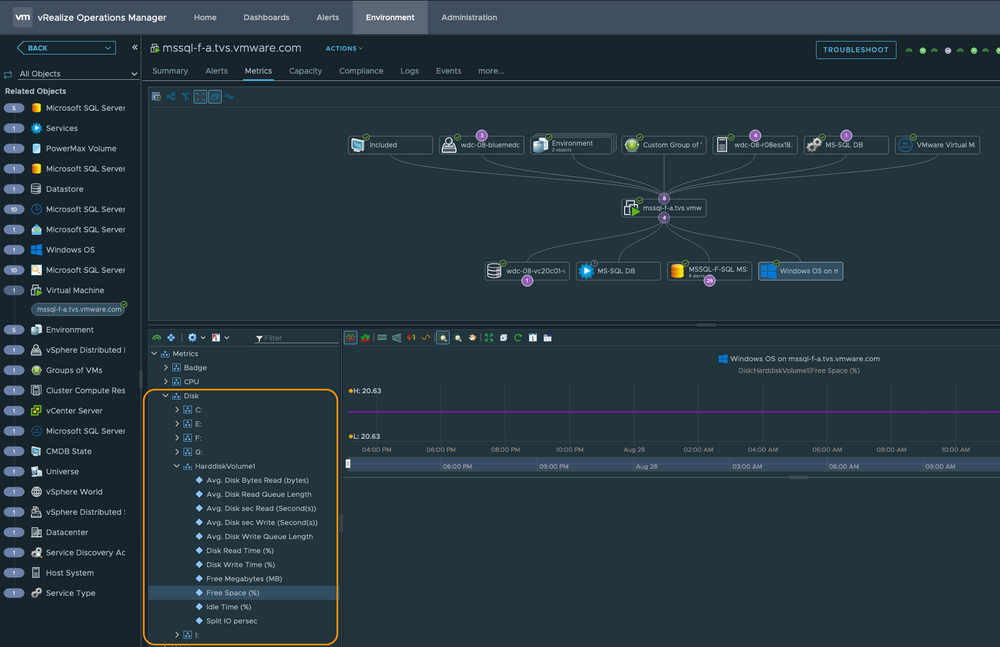Viewport: 1000px width, 647px height.
Task: Click Datastore in Related Objects
Action: coord(64,189)
